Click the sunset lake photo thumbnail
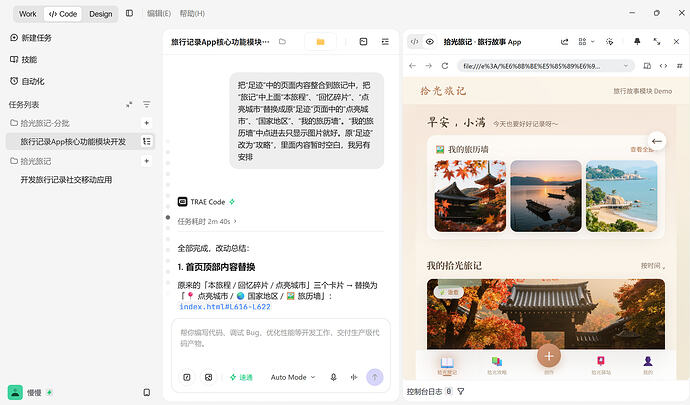Viewport: 690px width, 405px height. point(546,196)
